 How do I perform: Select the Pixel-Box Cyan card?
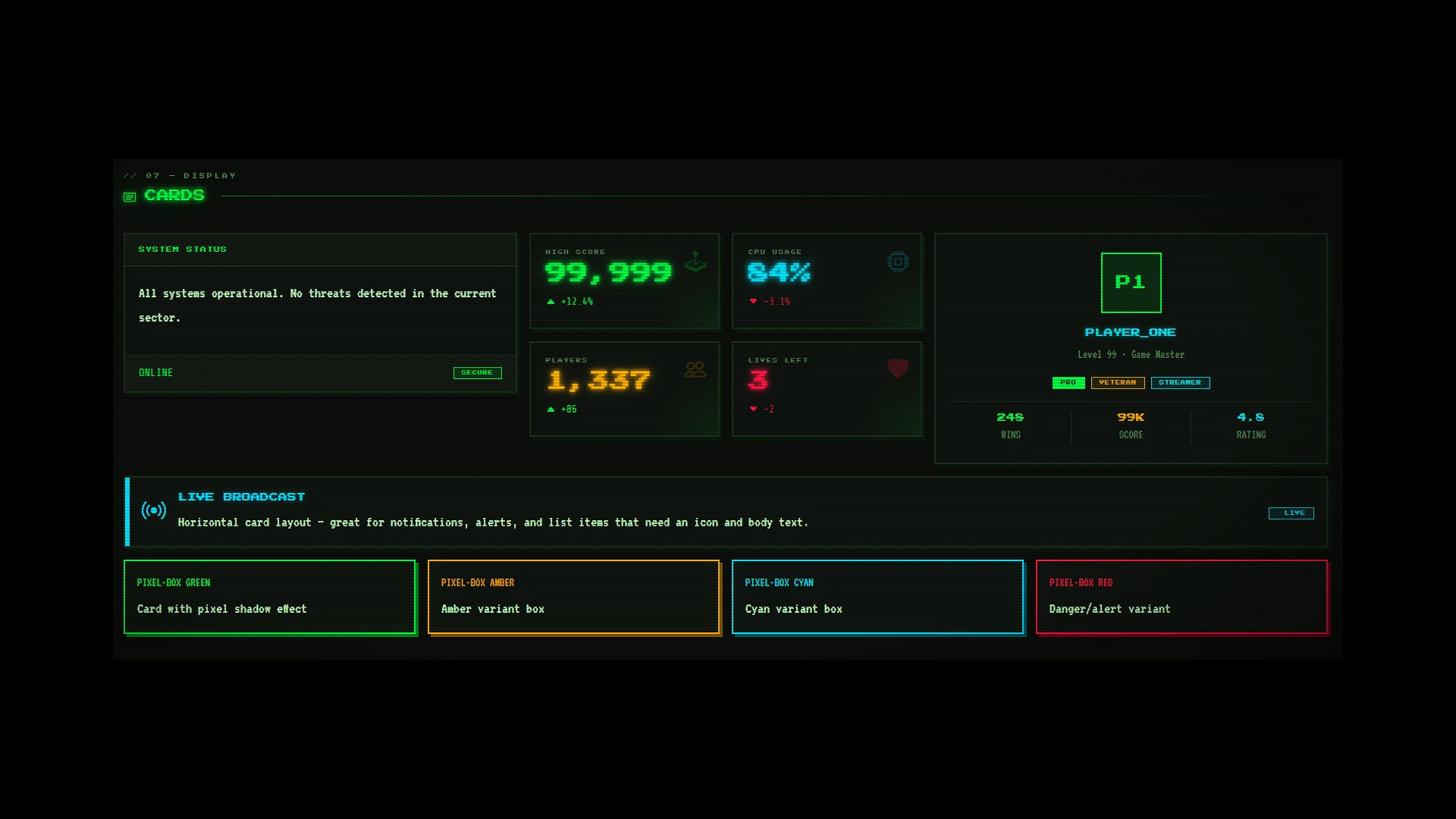(877, 597)
